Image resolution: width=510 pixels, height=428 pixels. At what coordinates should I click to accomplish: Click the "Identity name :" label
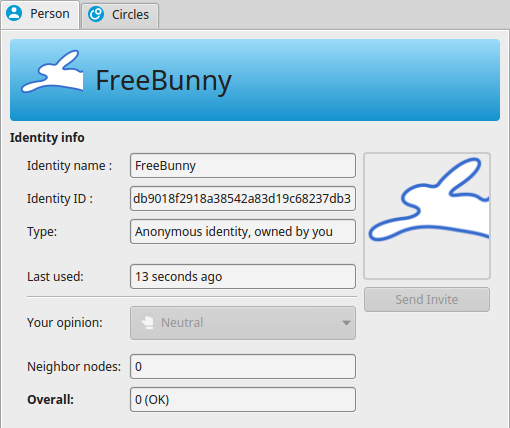(69, 165)
